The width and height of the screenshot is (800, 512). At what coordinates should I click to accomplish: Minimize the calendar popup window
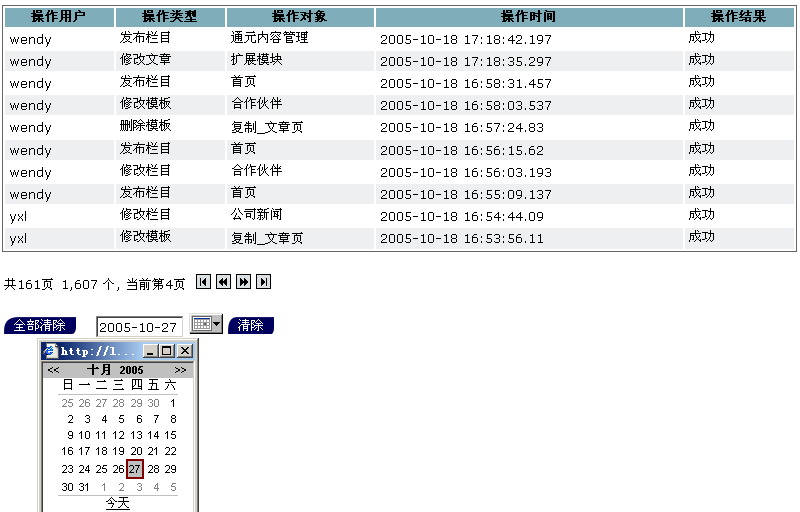pos(150,351)
